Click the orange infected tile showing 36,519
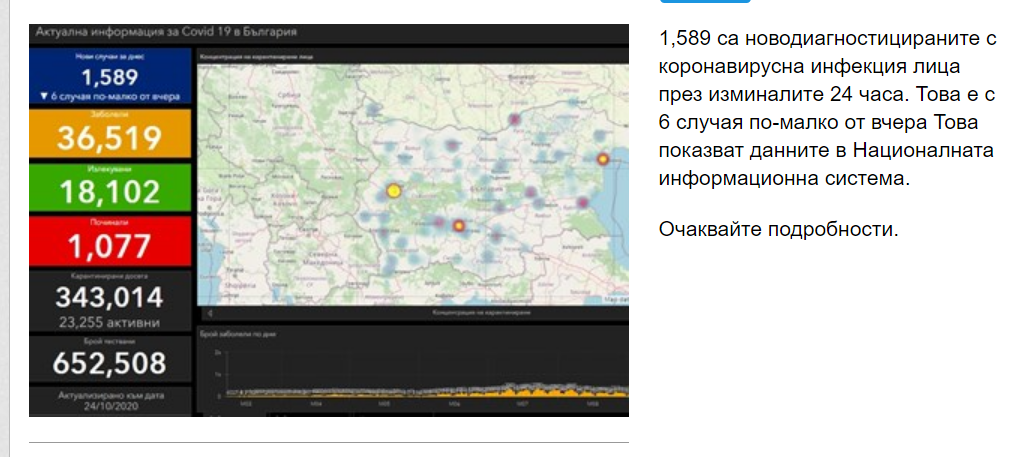 tap(110, 133)
